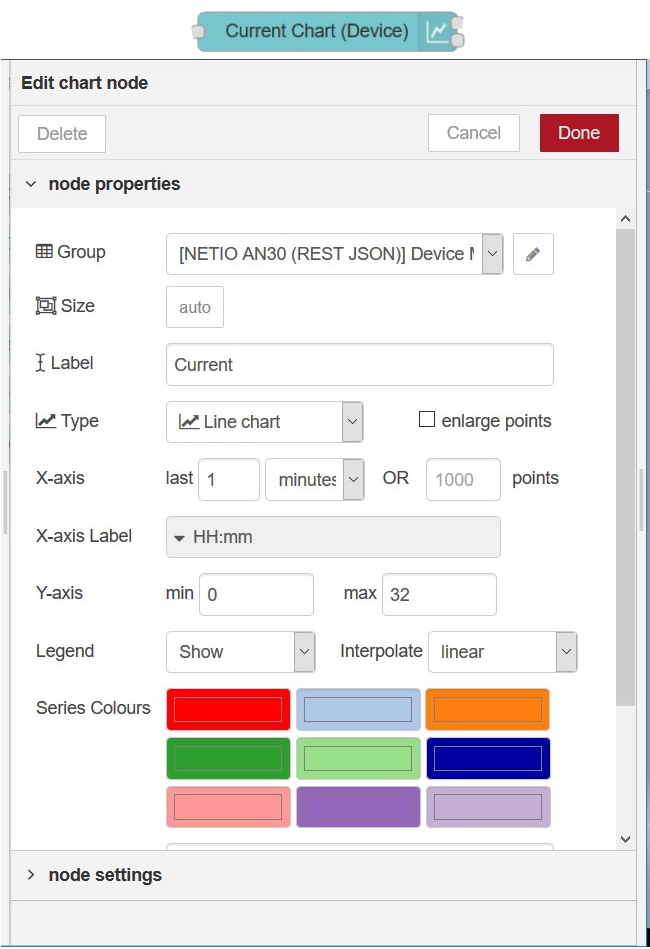
Task: Enable the enlarge points checkbox
Action: (x=427, y=419)
